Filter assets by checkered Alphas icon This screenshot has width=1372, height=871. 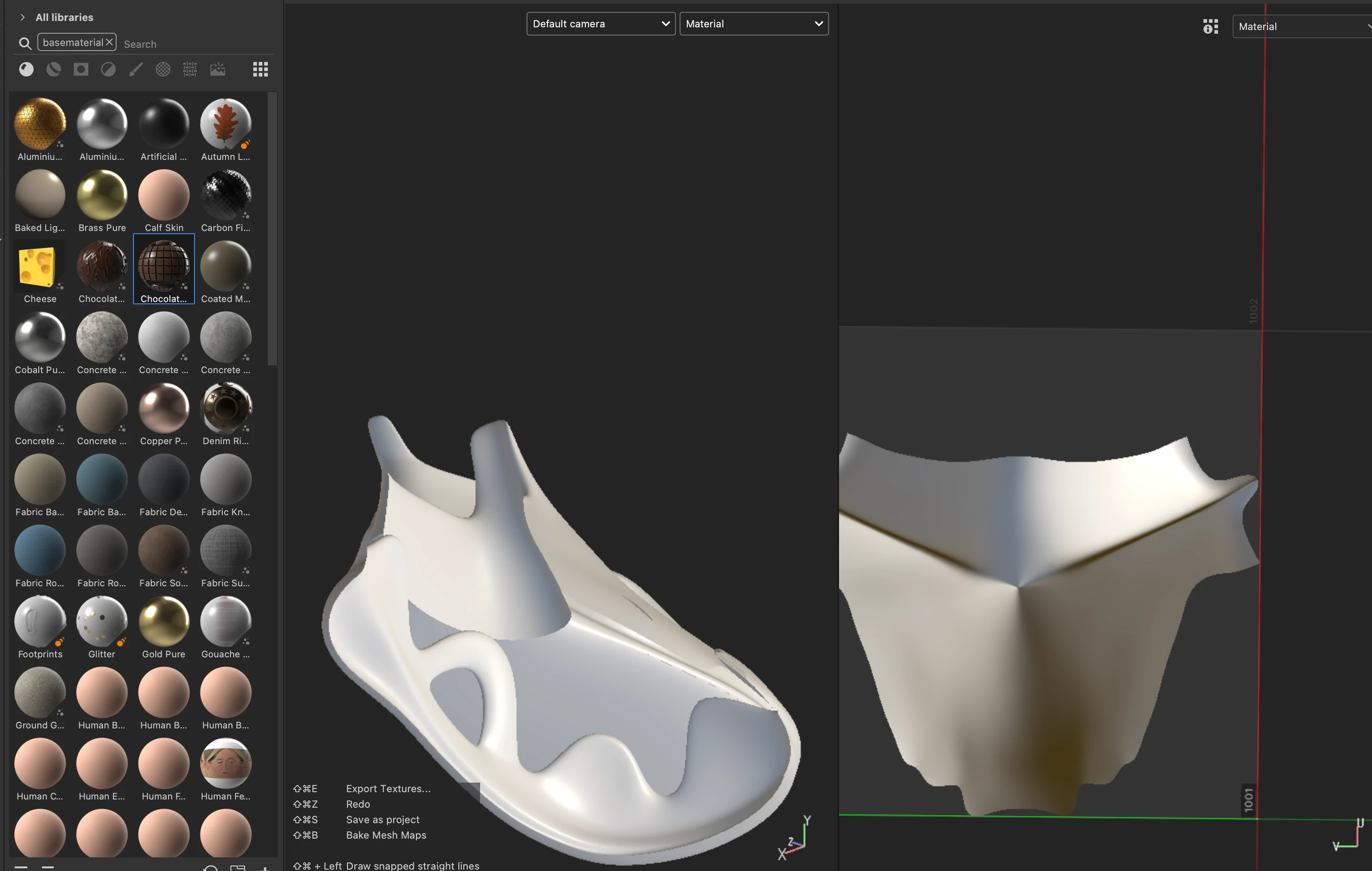click(163, 70)
